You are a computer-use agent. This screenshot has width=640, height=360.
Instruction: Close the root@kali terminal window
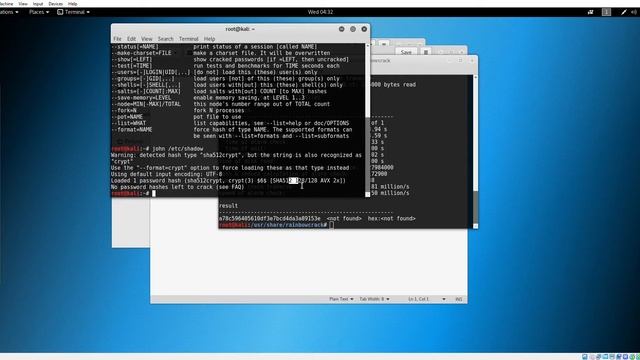click(364, 29)
